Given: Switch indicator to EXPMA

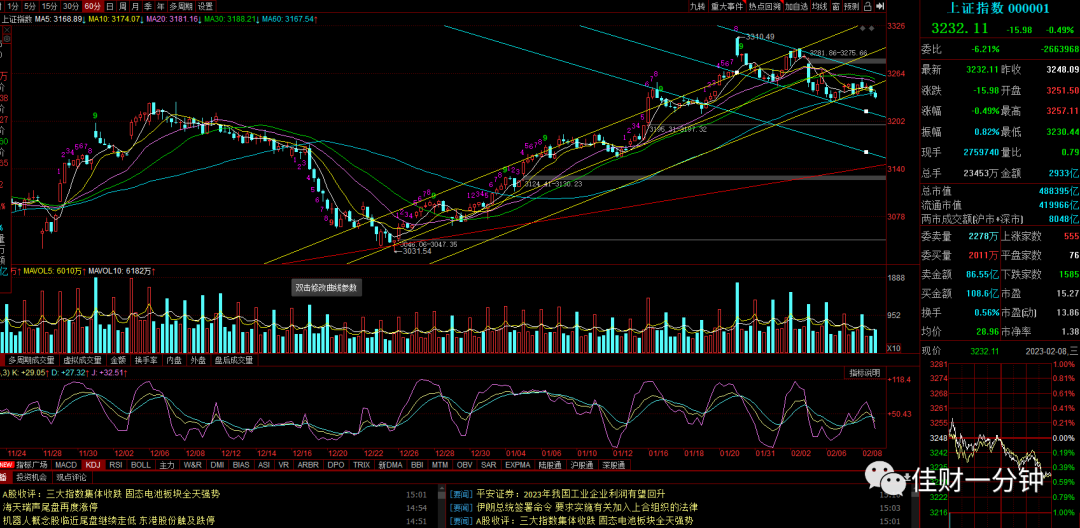Looking at the screenshot, I should pyautogui.click(x=518, y=465).
